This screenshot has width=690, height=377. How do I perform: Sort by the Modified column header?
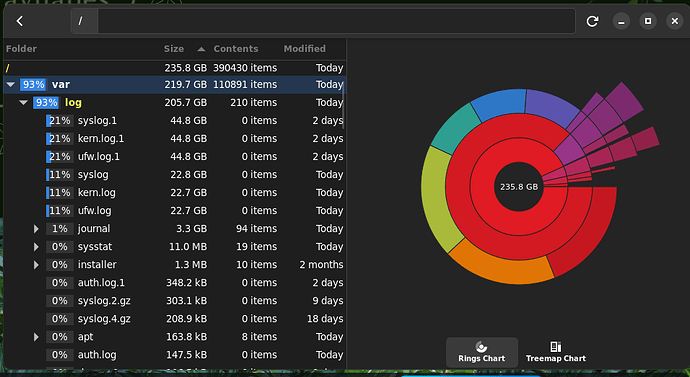point(305,49)
